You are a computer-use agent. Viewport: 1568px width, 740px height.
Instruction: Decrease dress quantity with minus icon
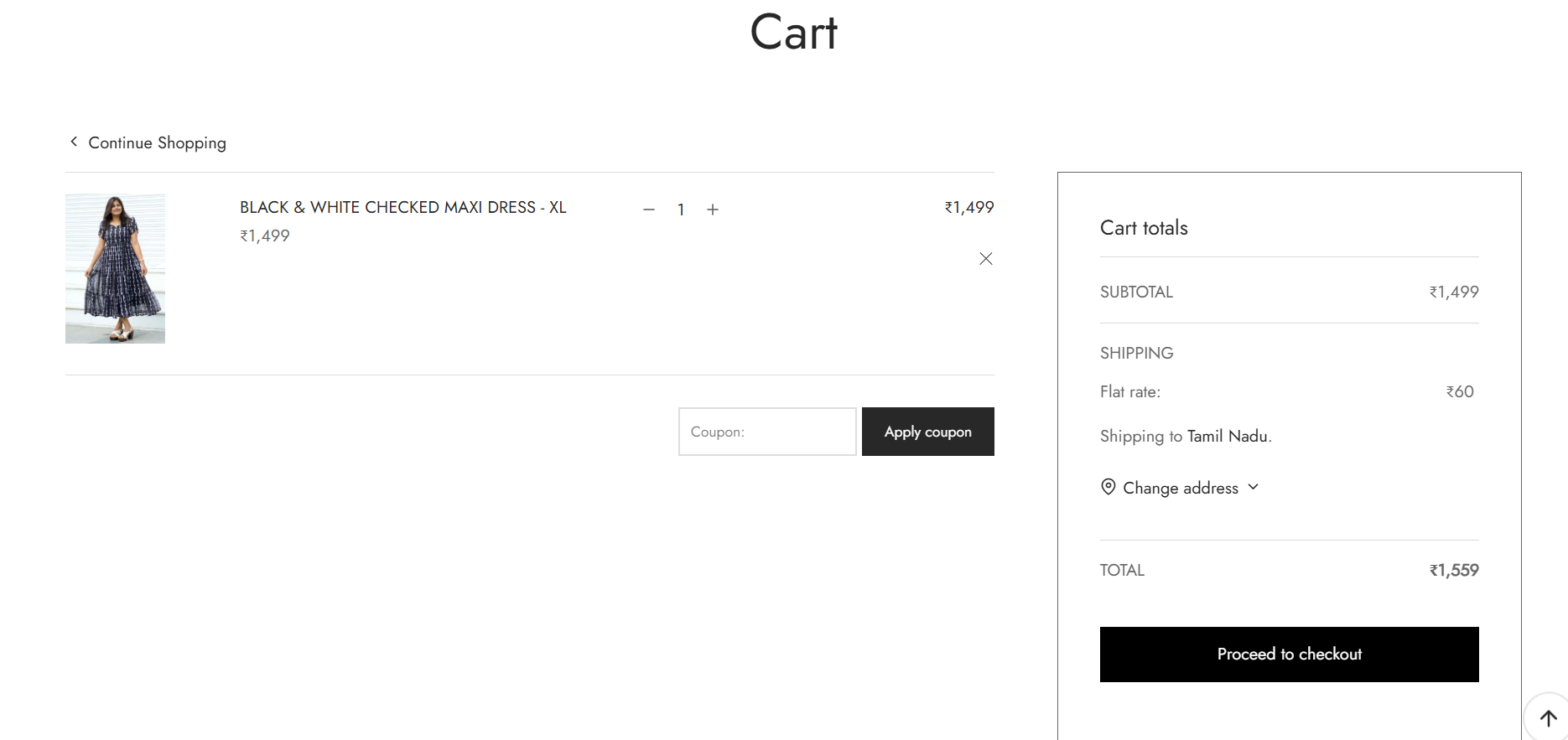(648, 210)
